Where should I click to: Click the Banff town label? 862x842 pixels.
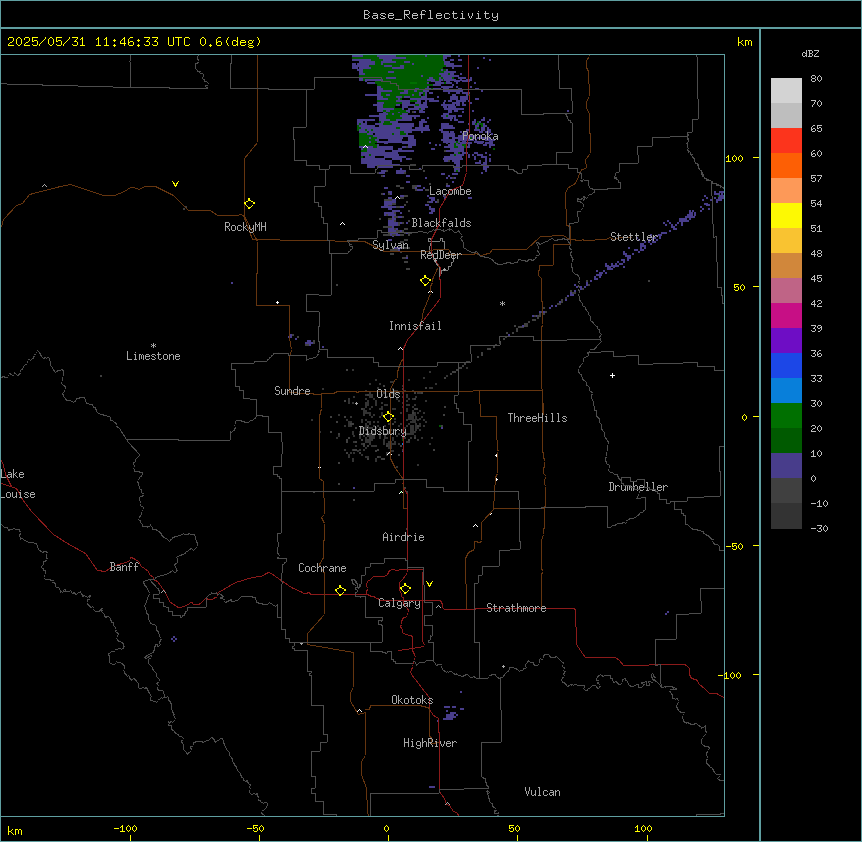pyautogui.click(x=124, y=567)
